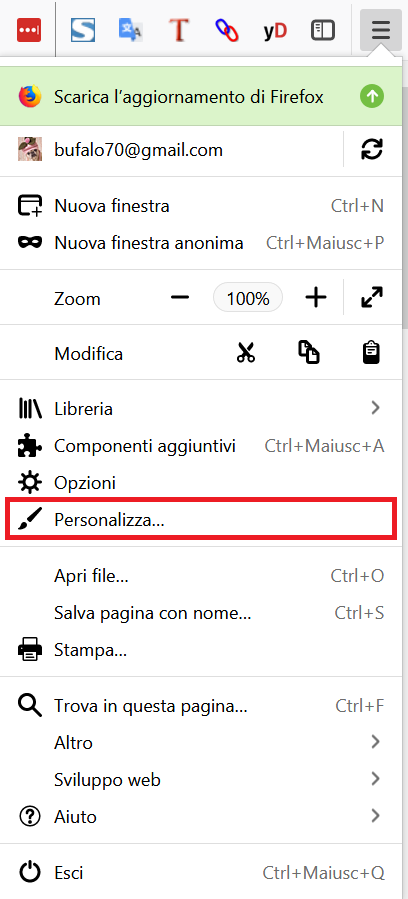
Task: Click the copy icon beside Modifica
Action: click(x=309, y=353)
